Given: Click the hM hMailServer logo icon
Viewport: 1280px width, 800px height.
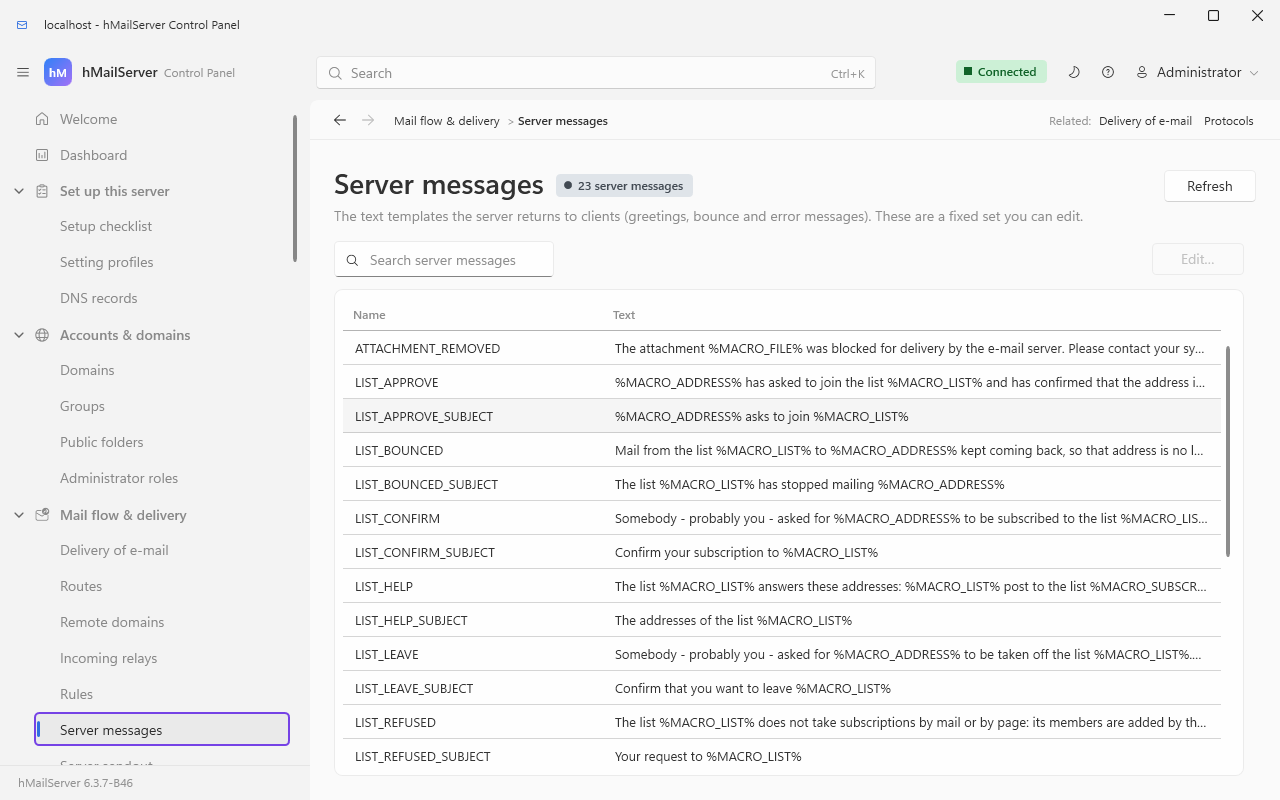Looking at the screenshot, I should point(58,73).
